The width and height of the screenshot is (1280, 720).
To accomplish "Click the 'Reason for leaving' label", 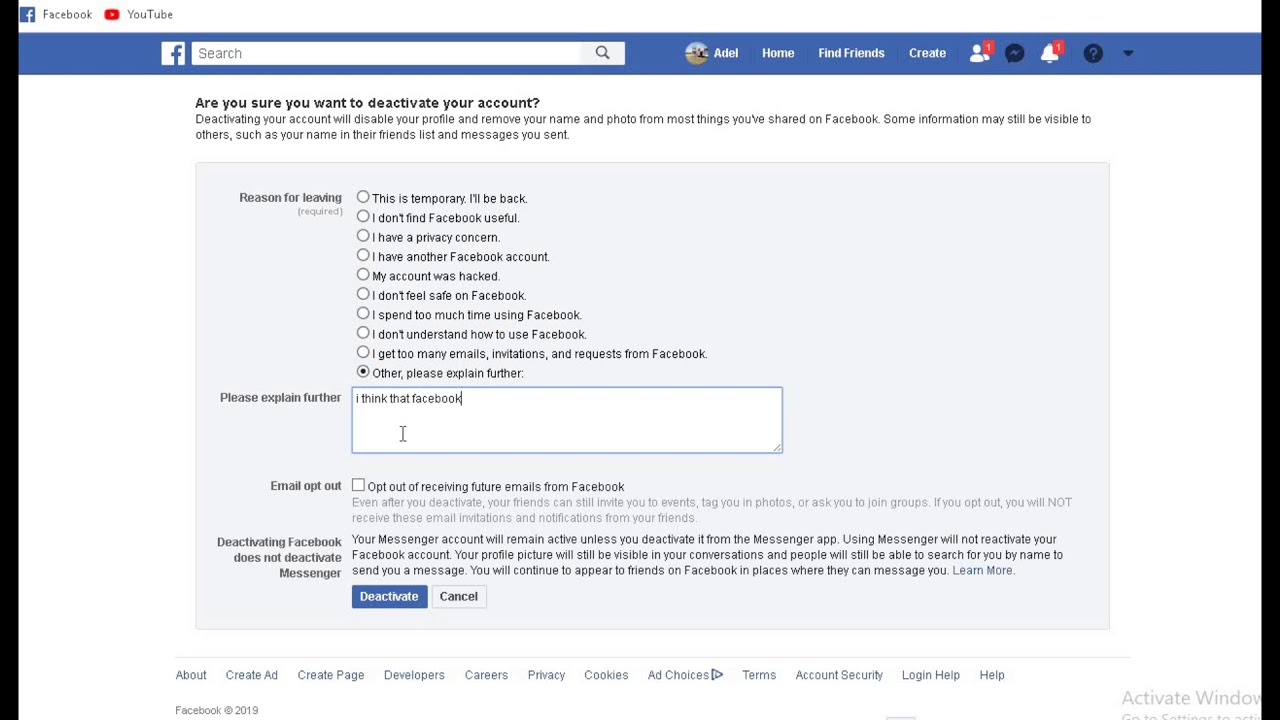I will [290, 198].
